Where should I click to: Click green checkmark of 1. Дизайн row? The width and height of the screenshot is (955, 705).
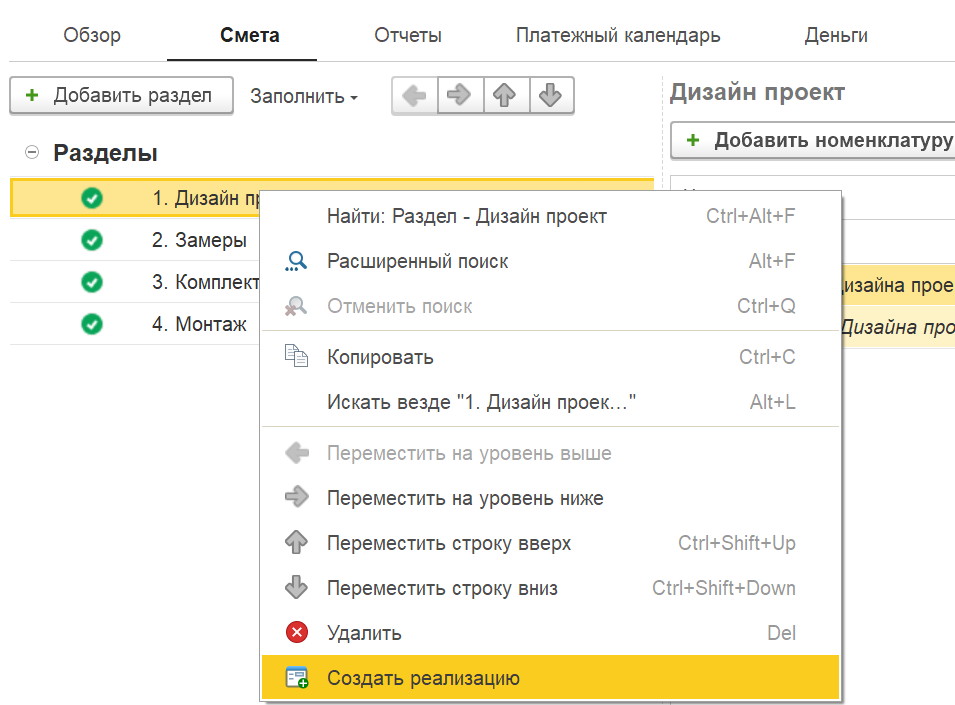(x=92, y=198)
